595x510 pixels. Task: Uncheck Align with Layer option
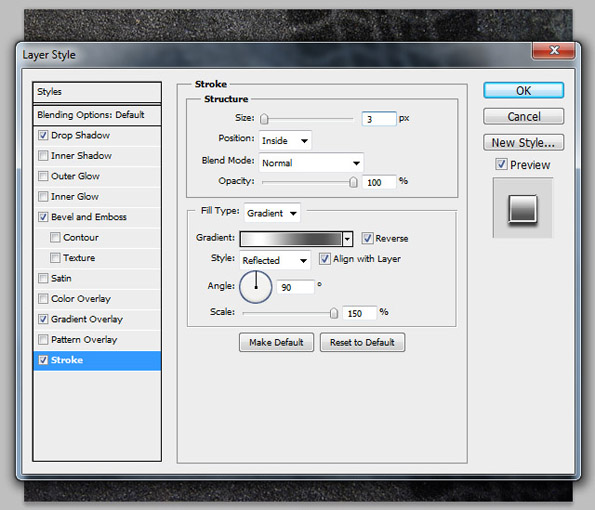324,259
